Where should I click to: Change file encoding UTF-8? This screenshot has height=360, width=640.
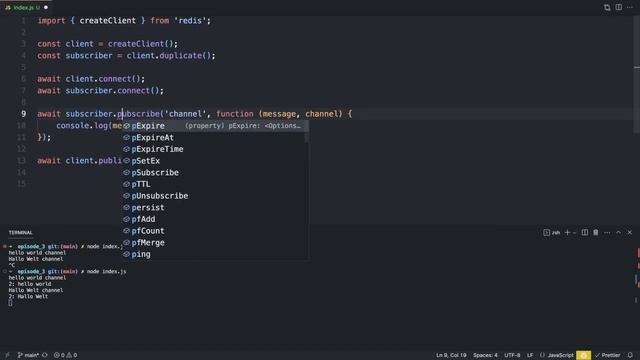pyautogui.click(x=512, y=355)
